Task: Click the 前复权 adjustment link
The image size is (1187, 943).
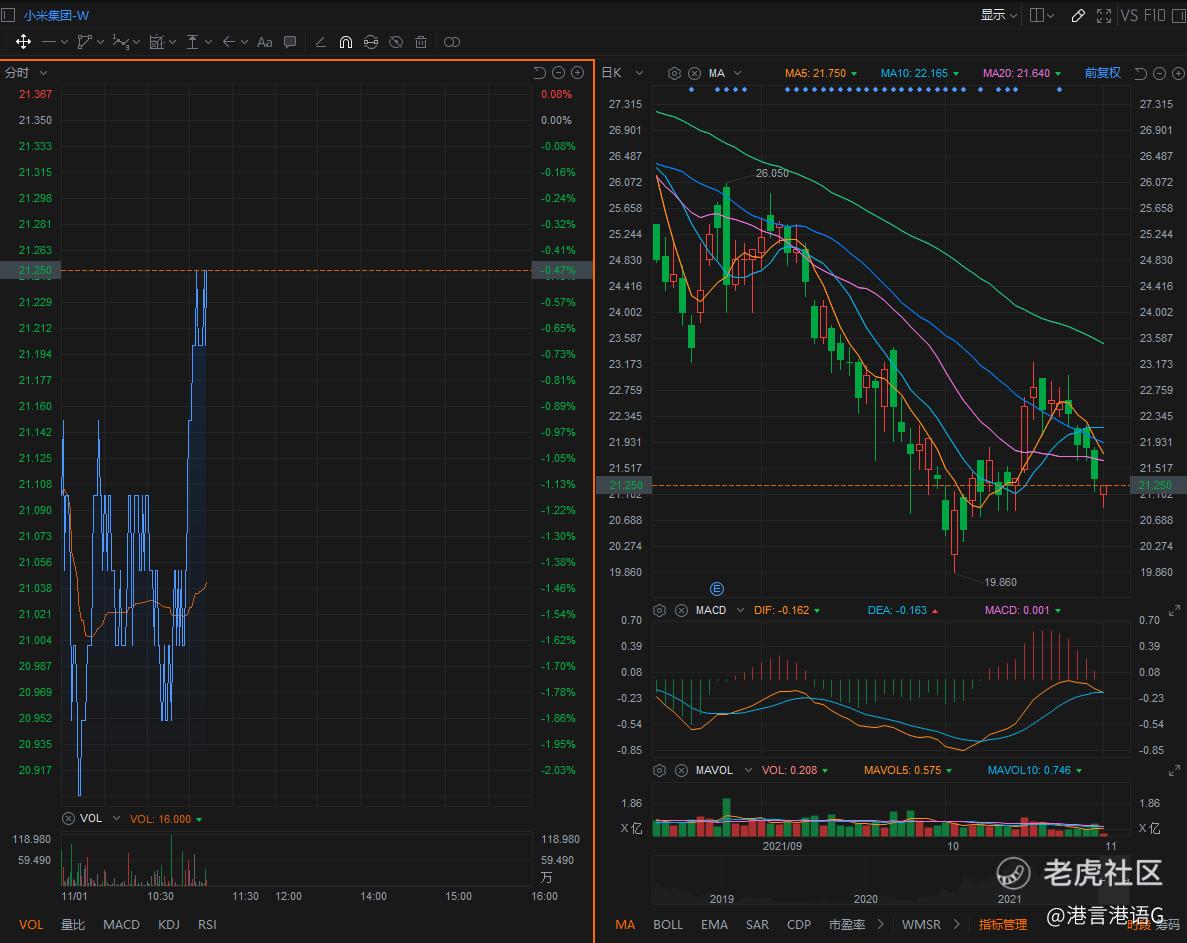Action: (x=1102, y=73)
